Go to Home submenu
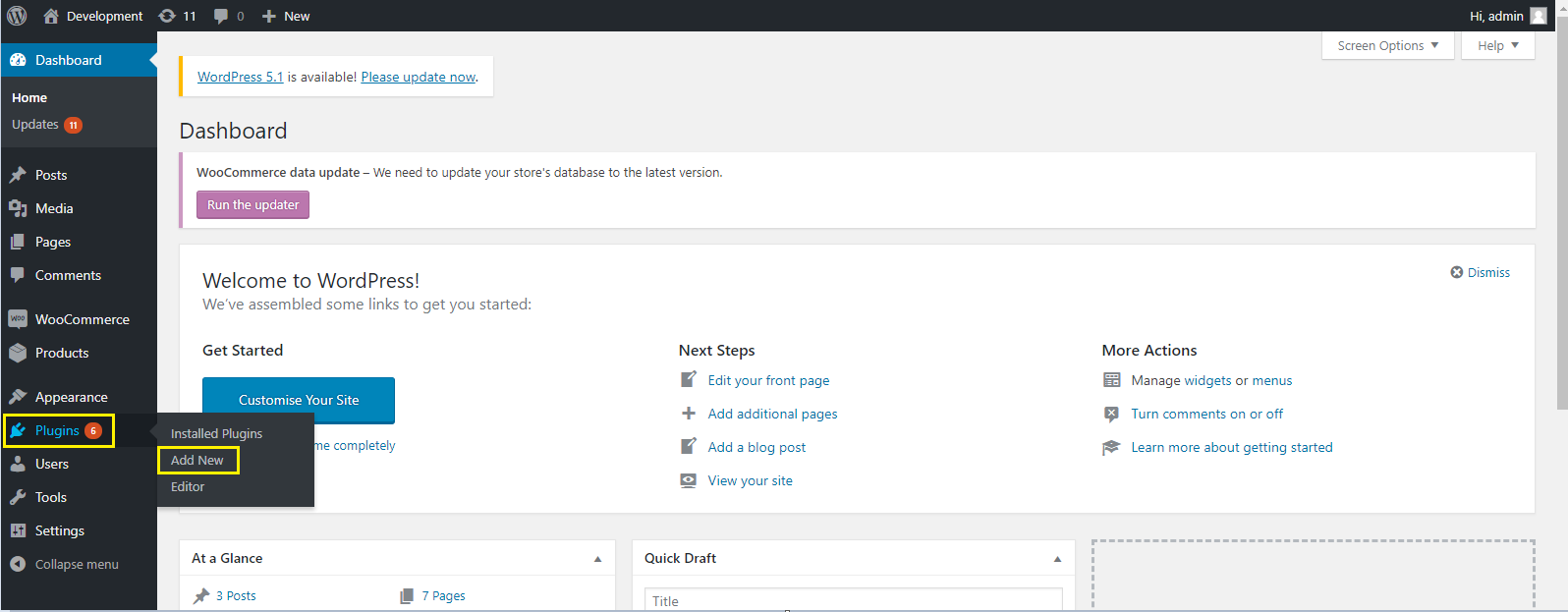 [29, 98]
